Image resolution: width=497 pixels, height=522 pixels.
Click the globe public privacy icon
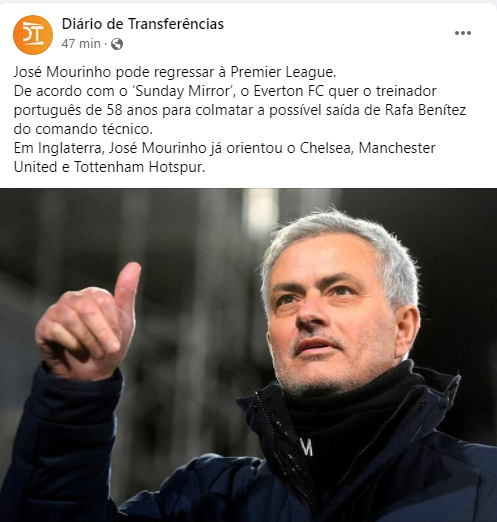pyautogui.click(x=117, y=44)
